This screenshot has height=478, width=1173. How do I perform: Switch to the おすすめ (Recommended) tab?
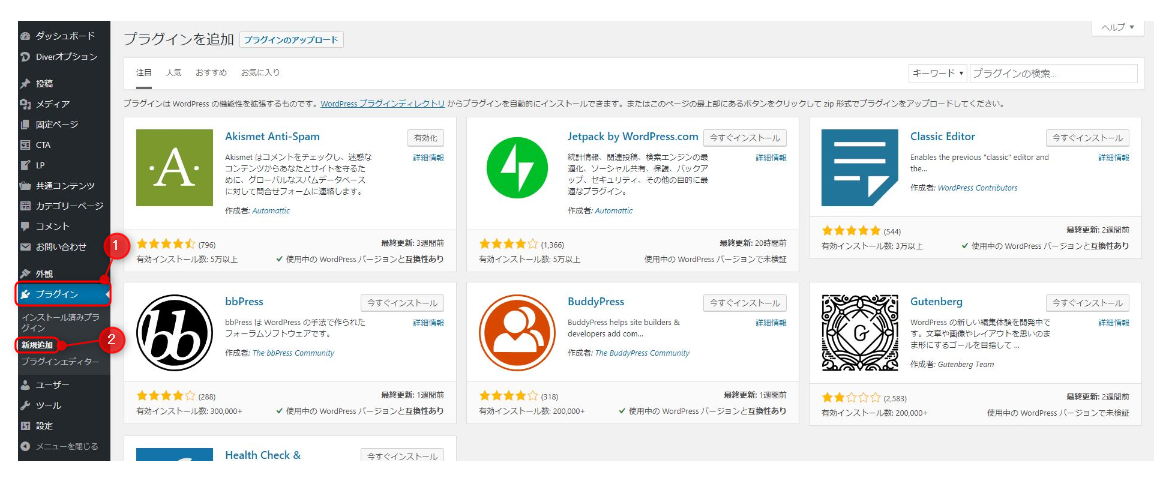point(211,73)
